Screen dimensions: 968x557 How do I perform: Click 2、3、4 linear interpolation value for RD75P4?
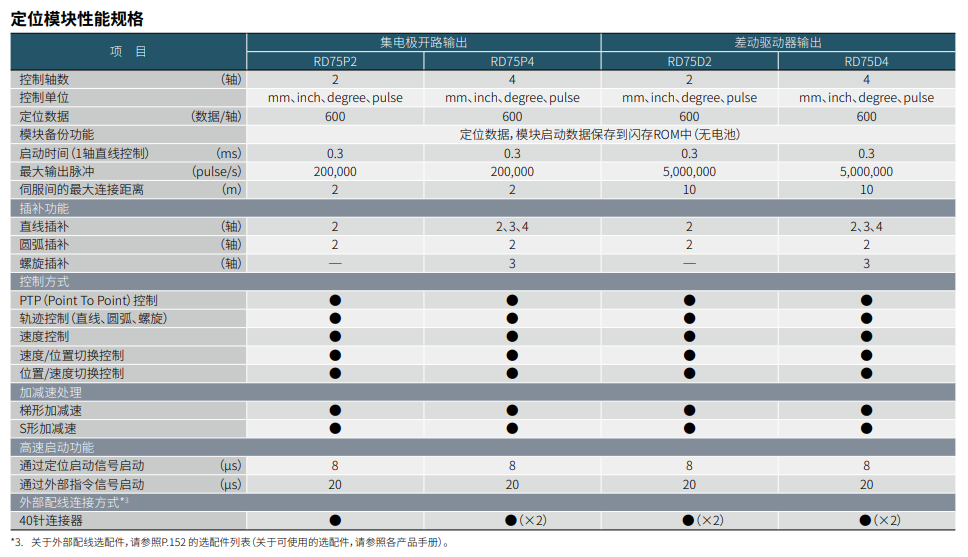click(x=512, y=227)
